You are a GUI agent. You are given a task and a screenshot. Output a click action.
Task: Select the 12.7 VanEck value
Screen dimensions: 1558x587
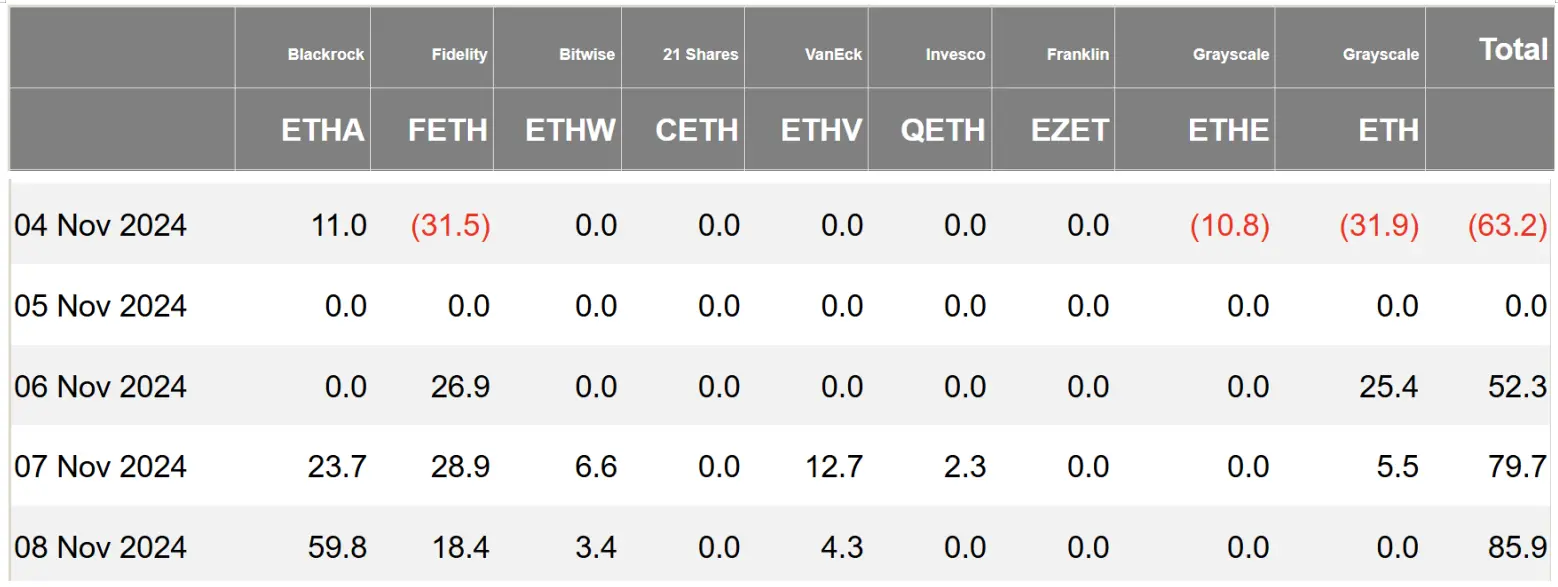tap(835, 467)
